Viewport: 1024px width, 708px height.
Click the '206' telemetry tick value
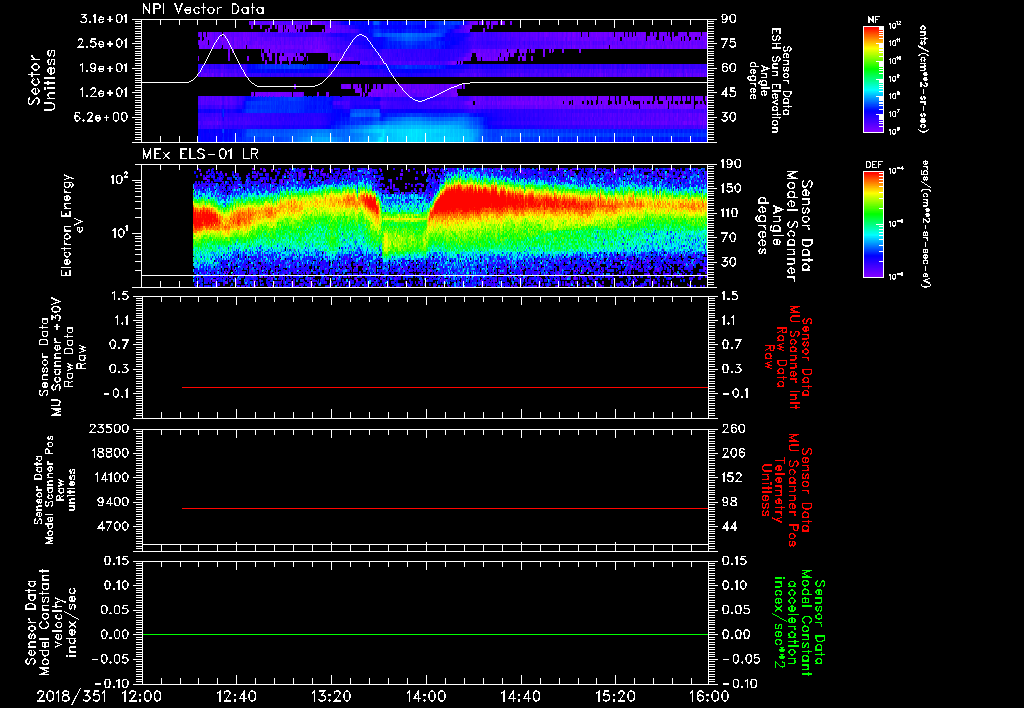pyautogui.click(x=732, y=453)
